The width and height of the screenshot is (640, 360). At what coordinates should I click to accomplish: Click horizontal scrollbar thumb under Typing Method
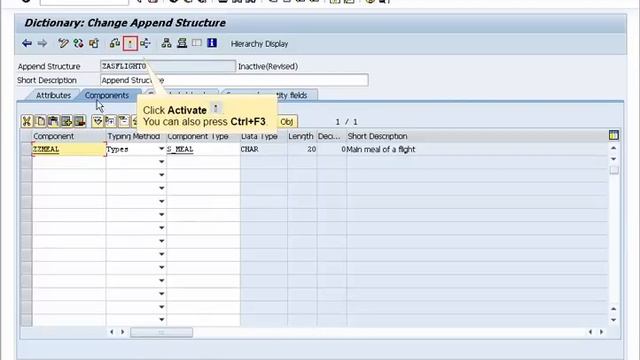(162, 333)
